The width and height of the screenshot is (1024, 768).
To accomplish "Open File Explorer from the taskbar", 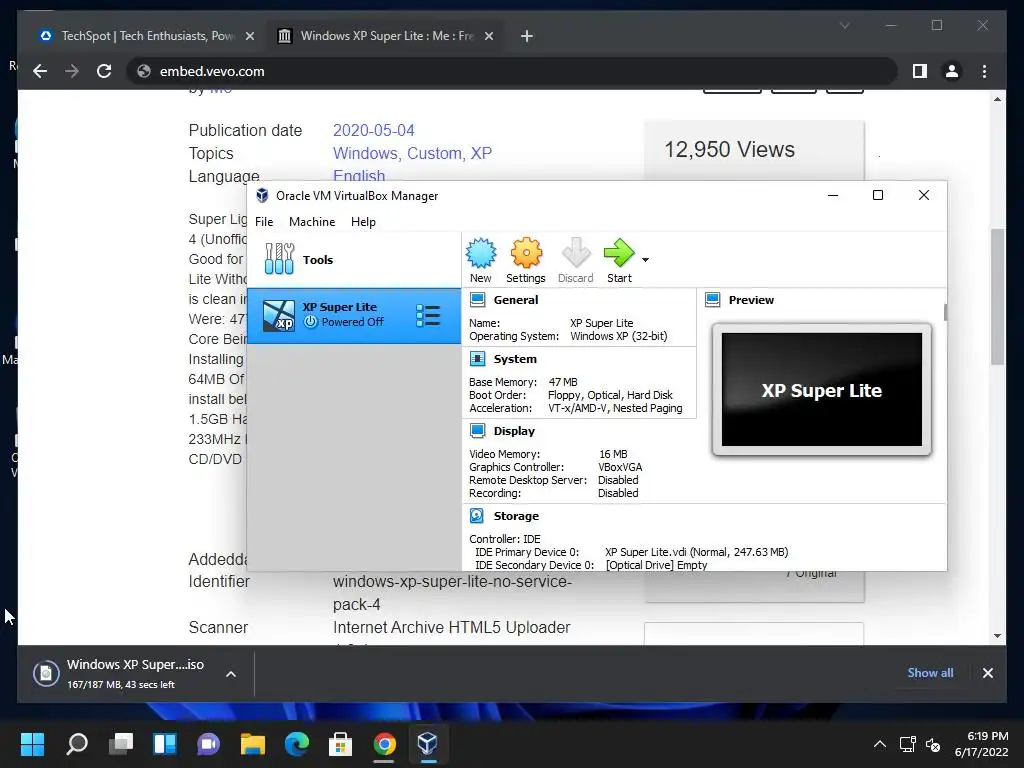I will [253, 743].
